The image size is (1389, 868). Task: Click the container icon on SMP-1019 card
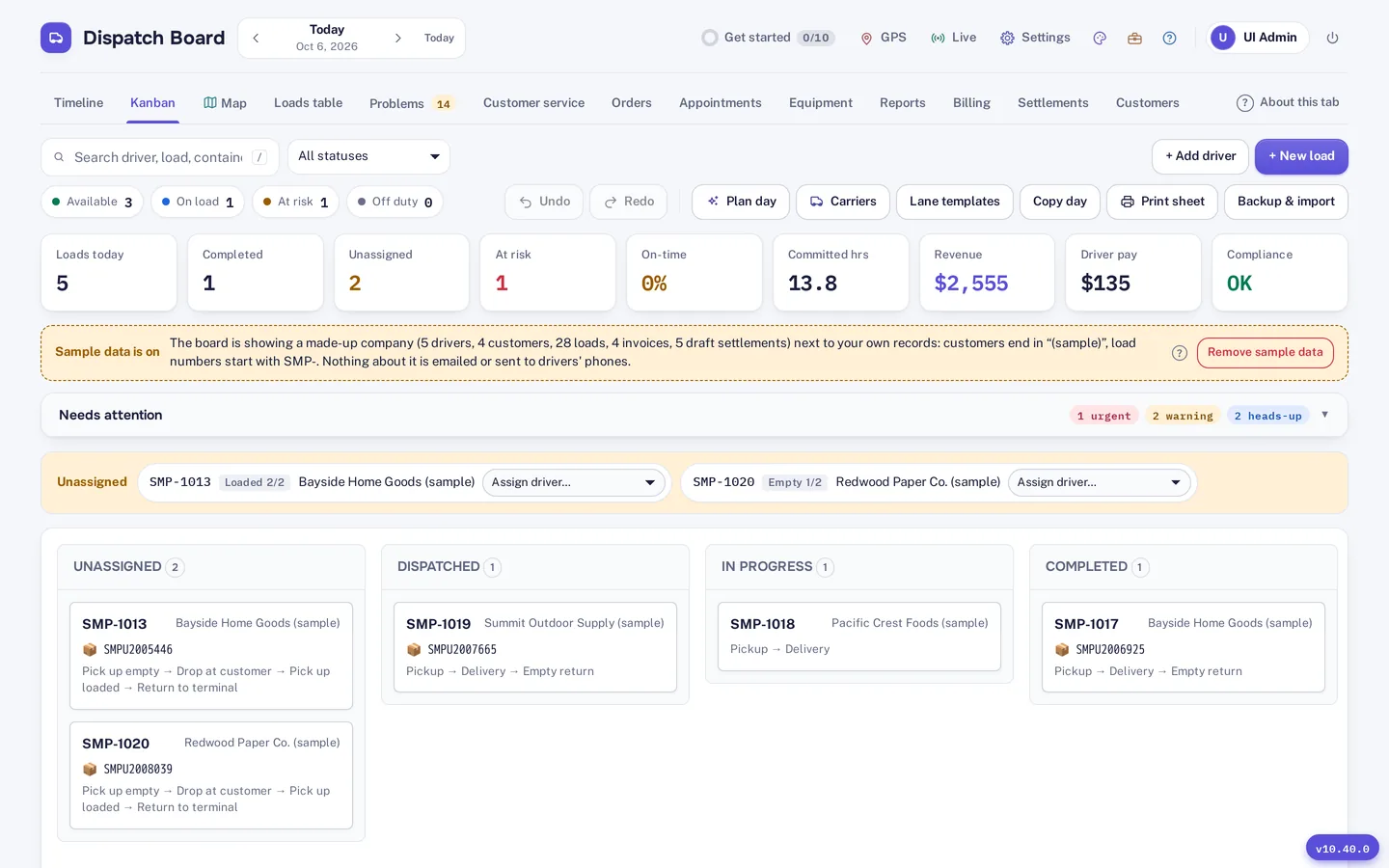[x=414, y=649]
